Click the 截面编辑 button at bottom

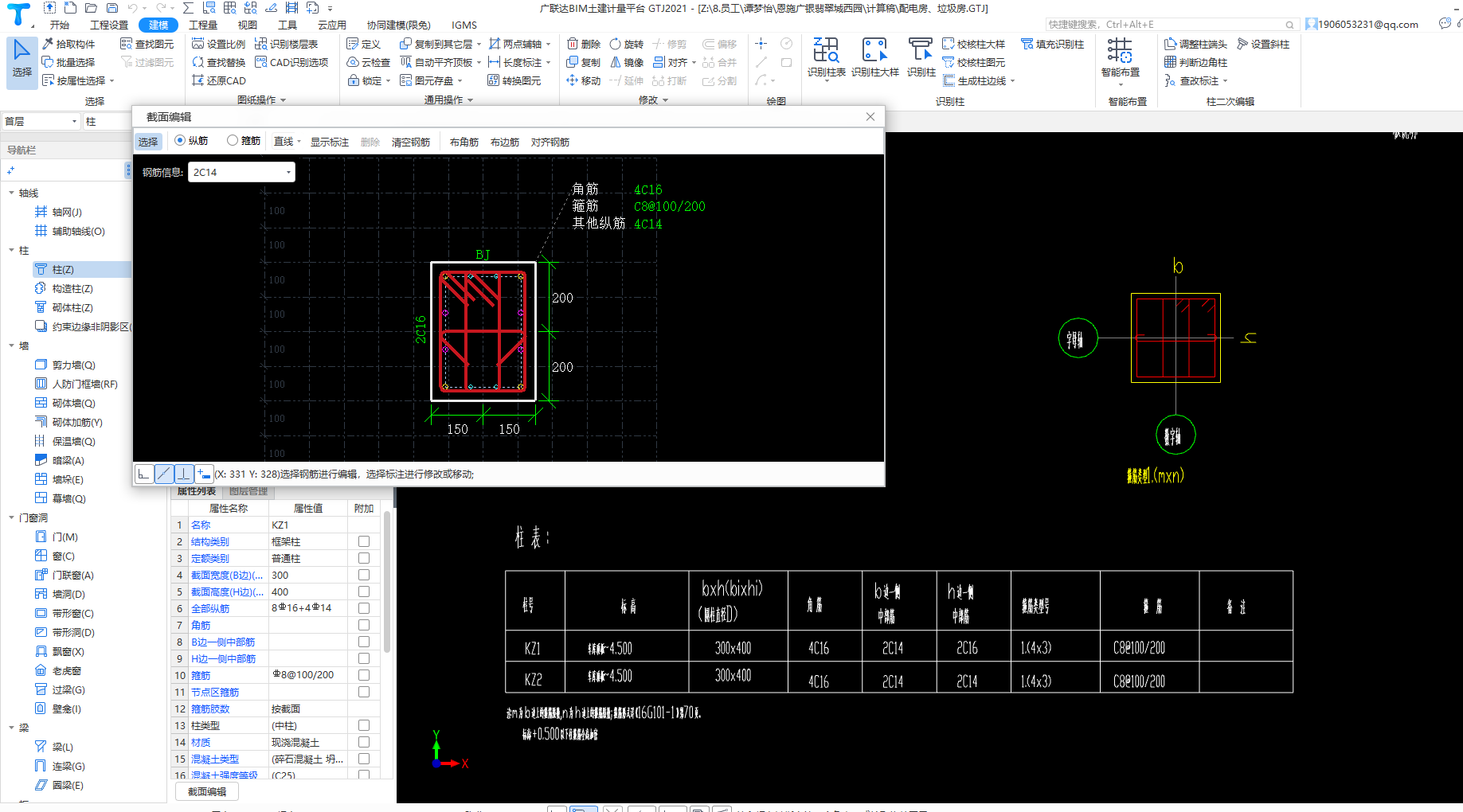click(x=207, y=791)
